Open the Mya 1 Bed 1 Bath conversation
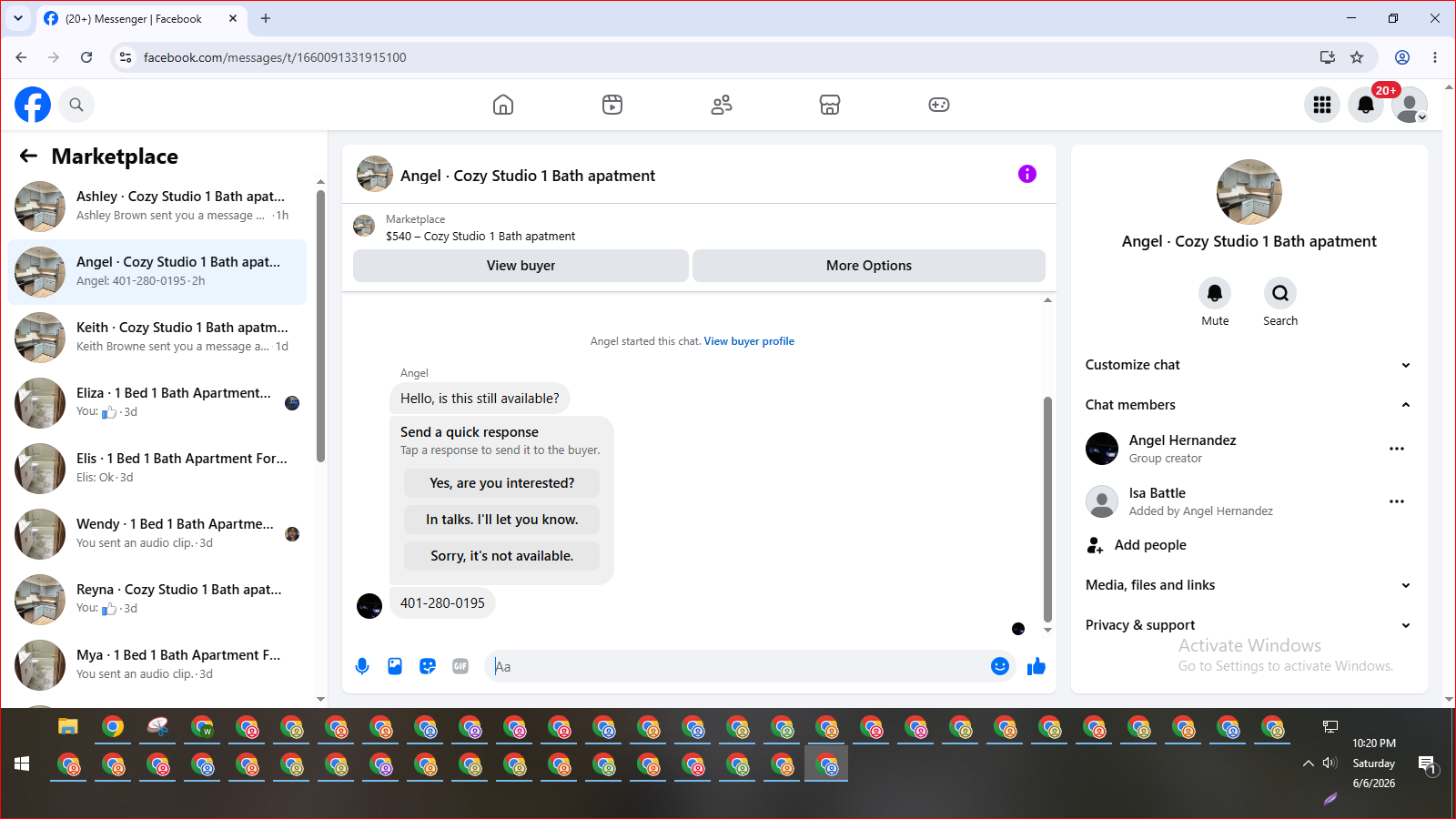This screenshot has height=819, width=1456. click(x=157, y=665)
